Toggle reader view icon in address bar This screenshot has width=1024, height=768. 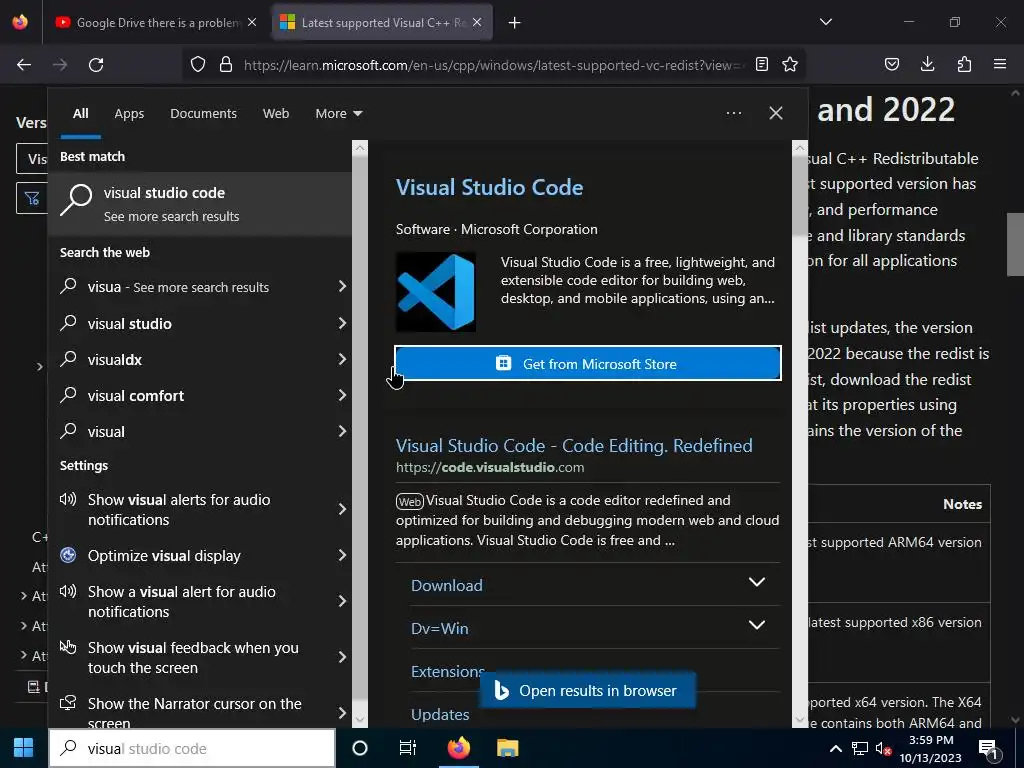pyautogui.click(x=761, y=64)
